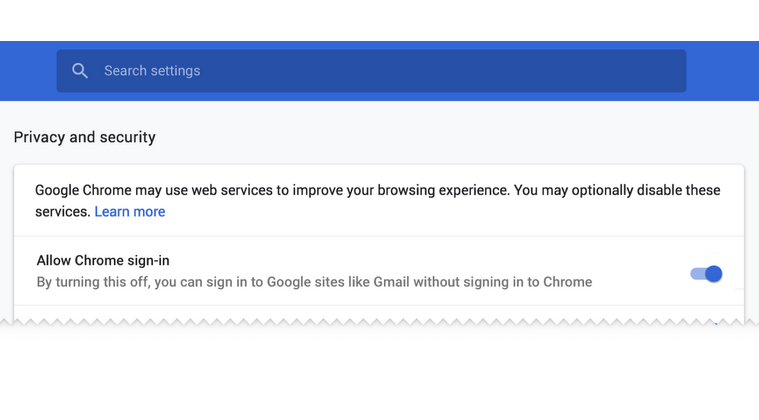The height and width of the screenshot is (420, 759).
Task: Click "optionally disable these" text in card
Action: (x=646, y=190)
